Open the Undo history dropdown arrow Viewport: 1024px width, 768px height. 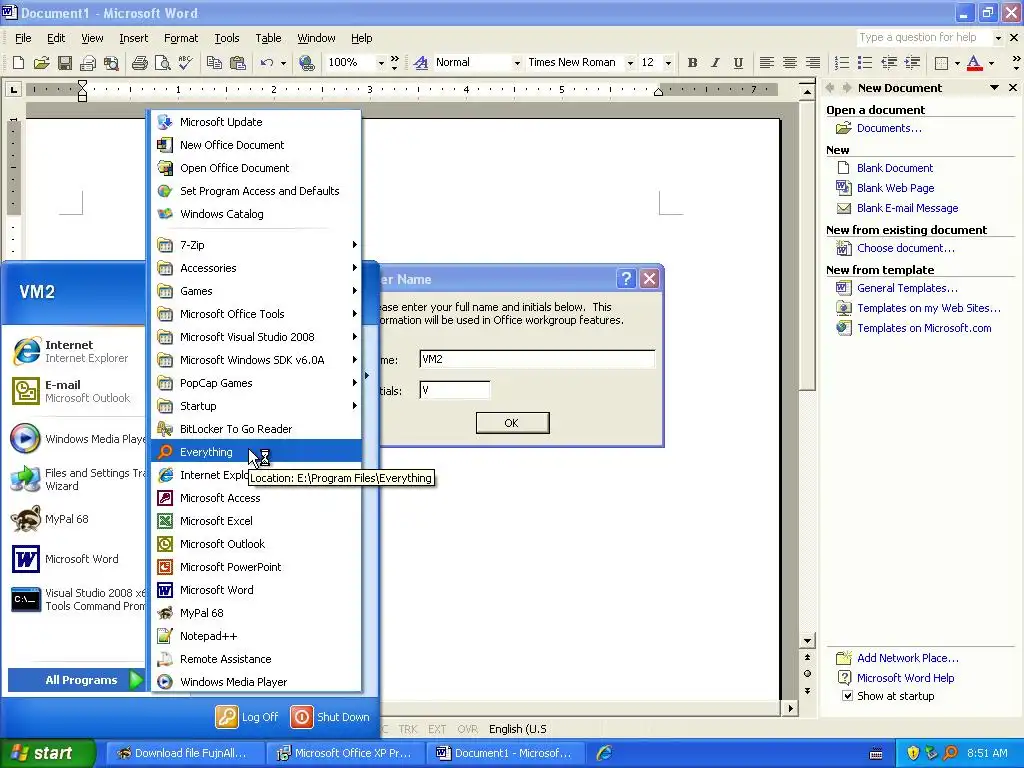pyautogui.click(x=283, y=63)
